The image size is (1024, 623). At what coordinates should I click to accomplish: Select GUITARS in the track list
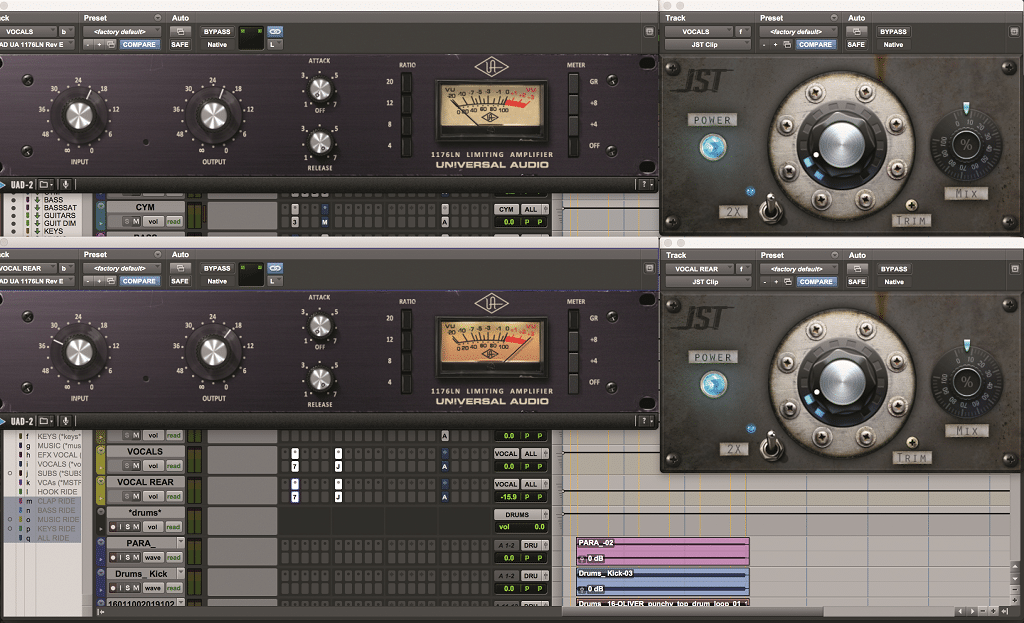[59, 215]
